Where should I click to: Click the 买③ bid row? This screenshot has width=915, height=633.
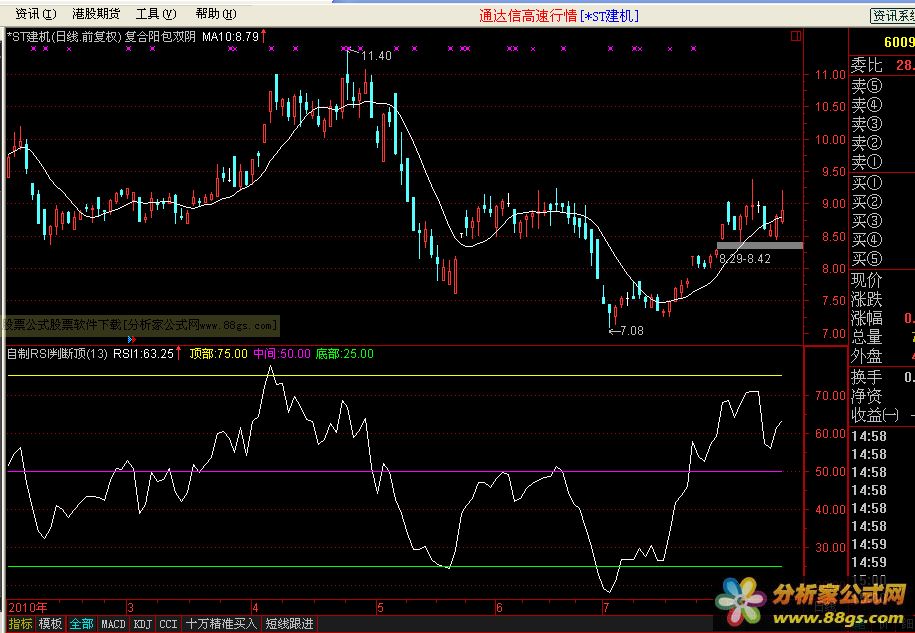882,221
